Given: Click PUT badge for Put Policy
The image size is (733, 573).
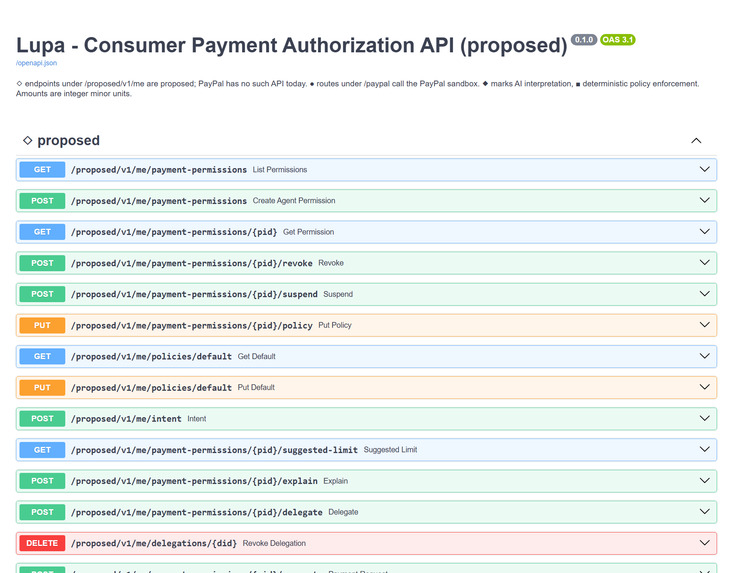Looking at the screenshot, I should (42, 325).
